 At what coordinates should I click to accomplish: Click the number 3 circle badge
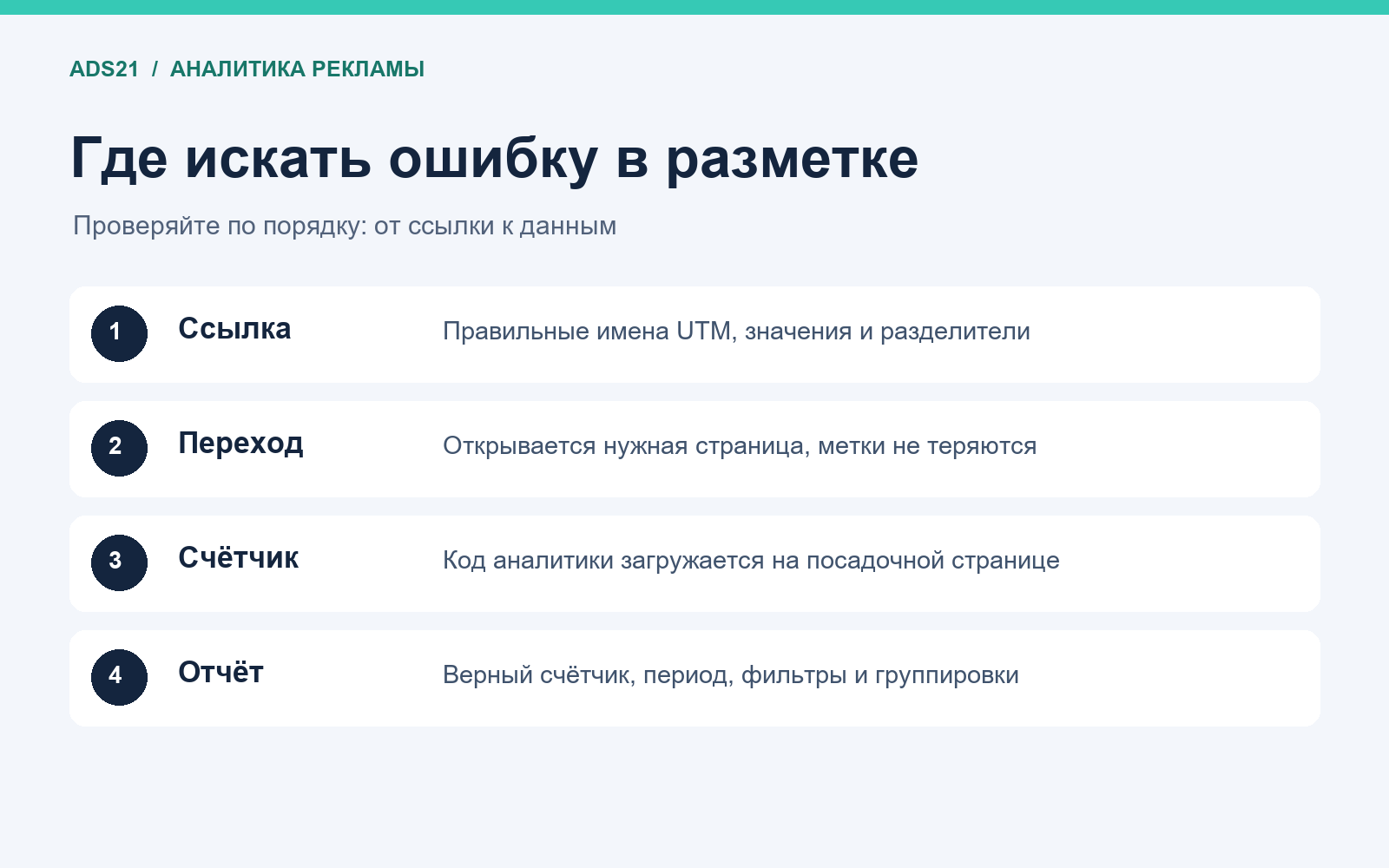tap(119, 562)
